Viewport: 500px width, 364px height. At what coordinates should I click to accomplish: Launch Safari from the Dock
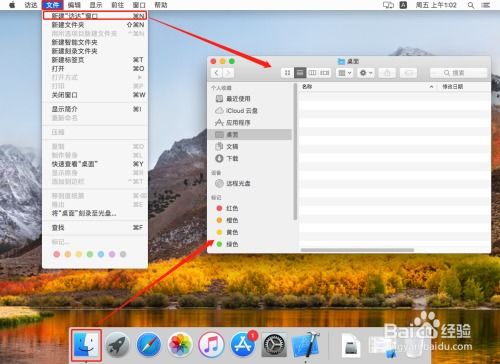coord(149,345)
